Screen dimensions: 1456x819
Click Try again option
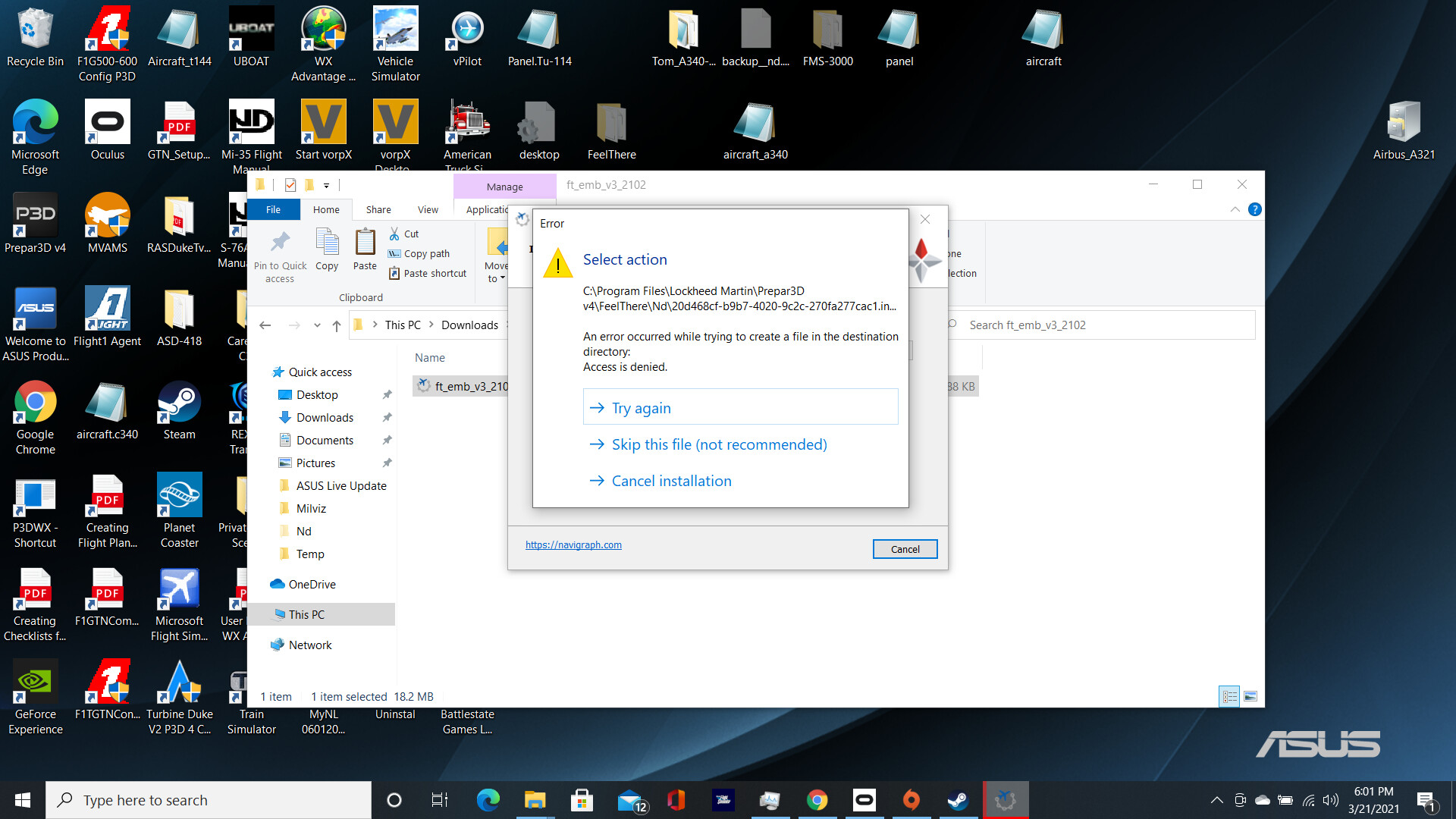click(641, 408)
